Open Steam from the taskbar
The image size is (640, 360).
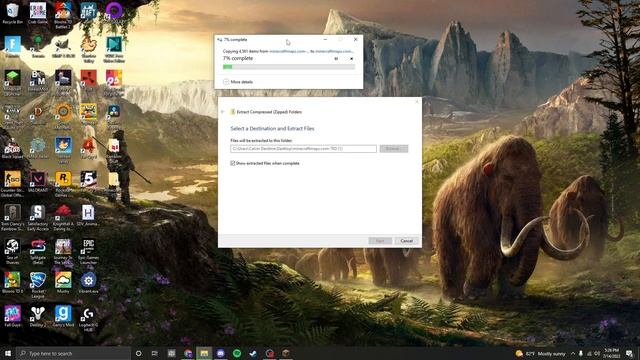click(253, 353)
